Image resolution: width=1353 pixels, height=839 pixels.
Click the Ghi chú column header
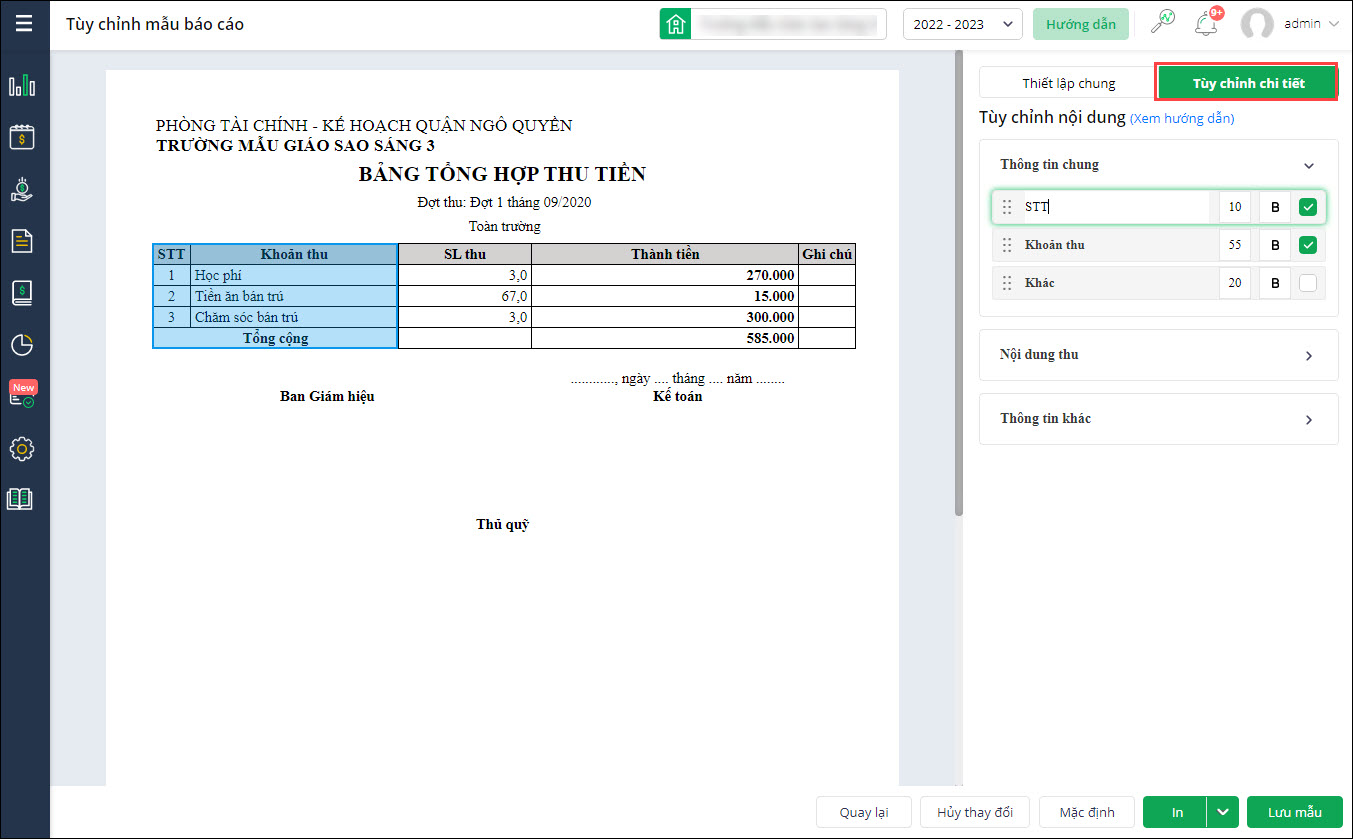[827, 254]
